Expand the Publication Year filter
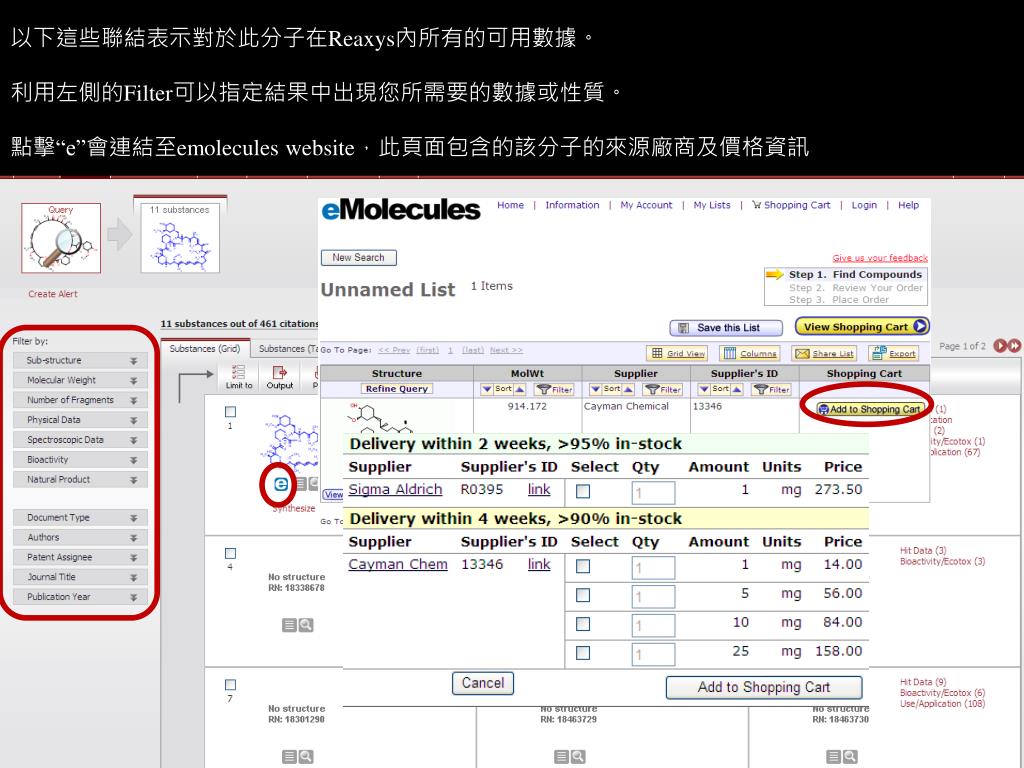 coord(80,597)
